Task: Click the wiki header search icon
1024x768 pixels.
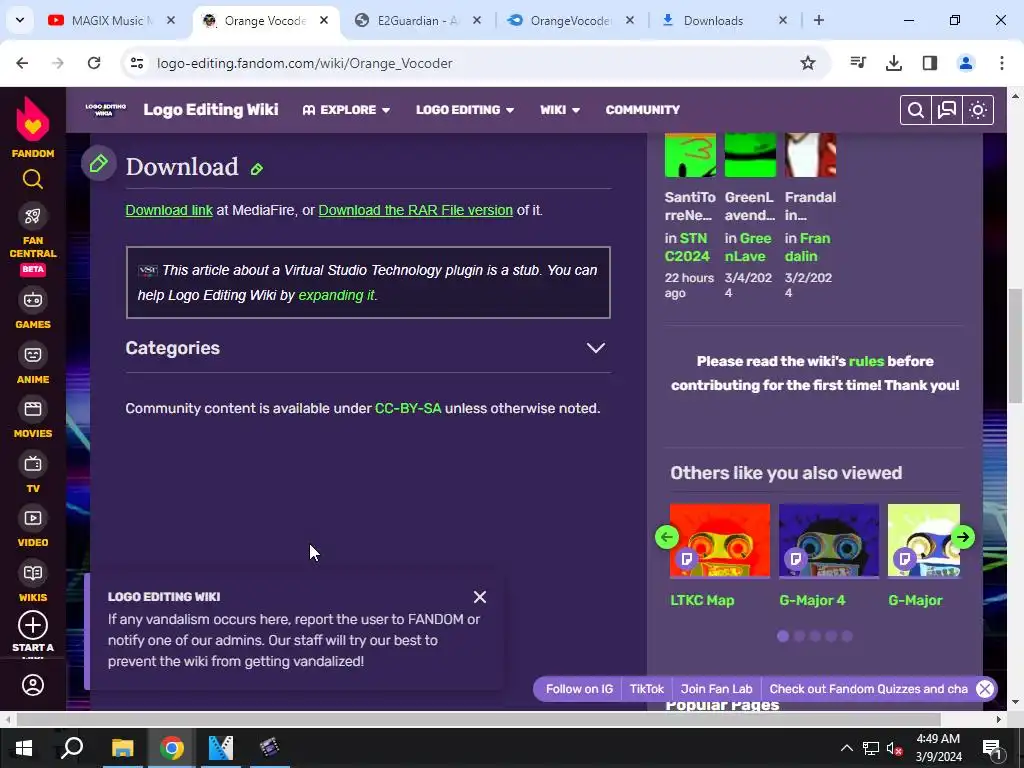Action: click(916, 110)
